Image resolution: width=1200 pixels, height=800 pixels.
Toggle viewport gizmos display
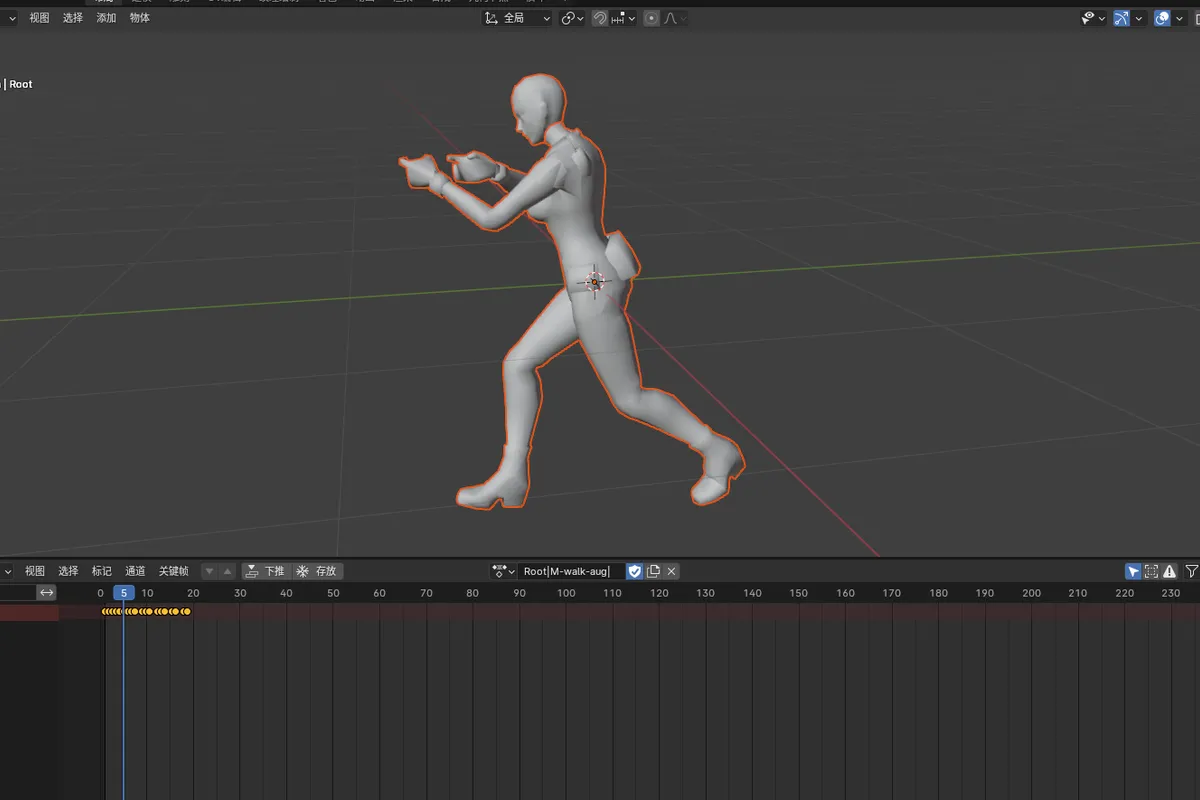click(1122, 18)
